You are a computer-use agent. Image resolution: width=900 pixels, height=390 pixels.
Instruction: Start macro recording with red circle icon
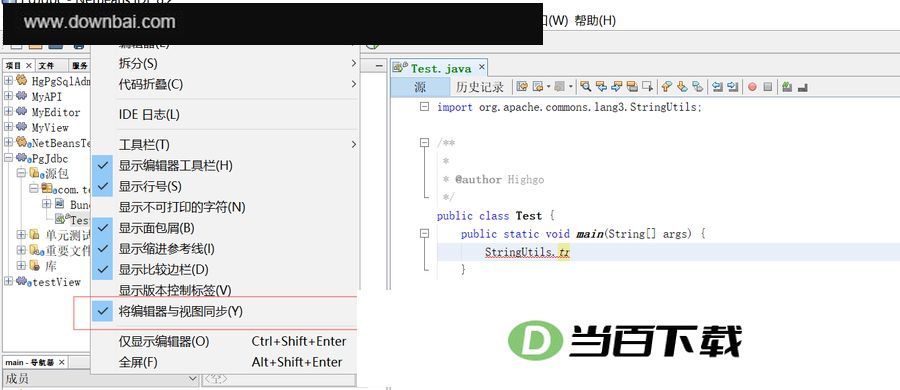coord(752,87)
